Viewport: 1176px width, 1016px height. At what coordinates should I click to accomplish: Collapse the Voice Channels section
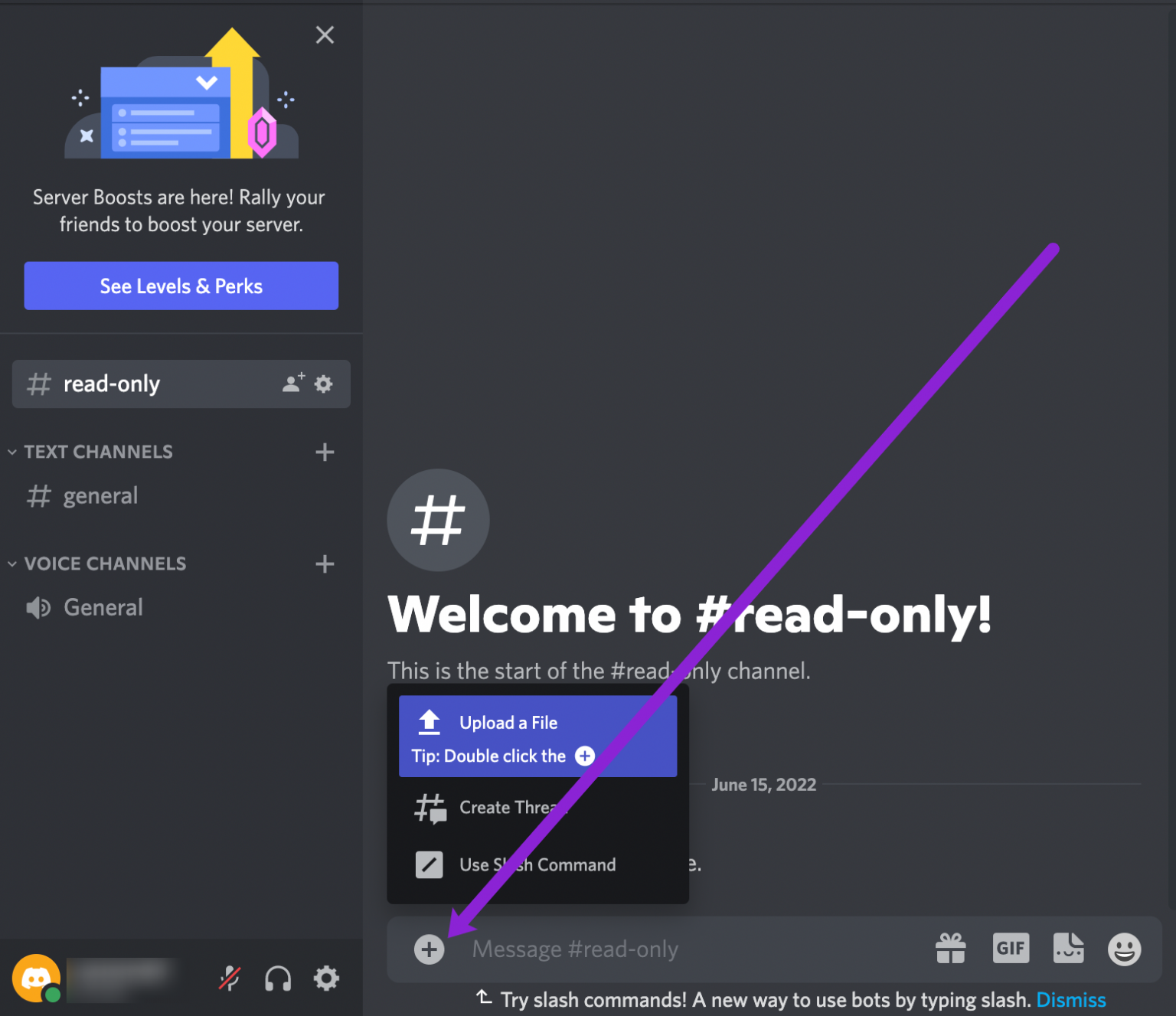pos(11,564)
